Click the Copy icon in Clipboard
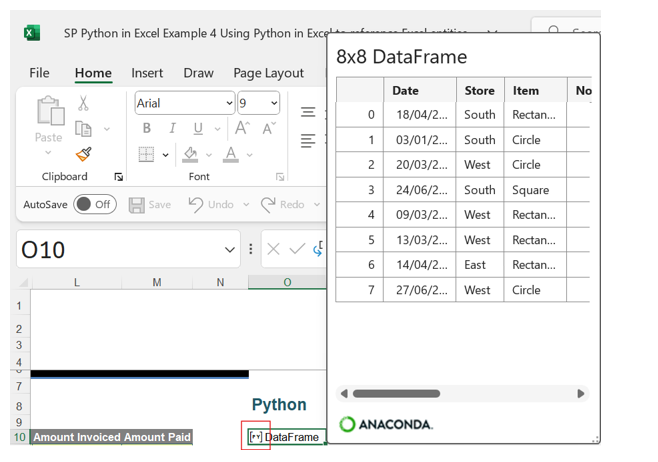This screenshot has height=462, width=658. pyautogui.click(x=84, y=129)
